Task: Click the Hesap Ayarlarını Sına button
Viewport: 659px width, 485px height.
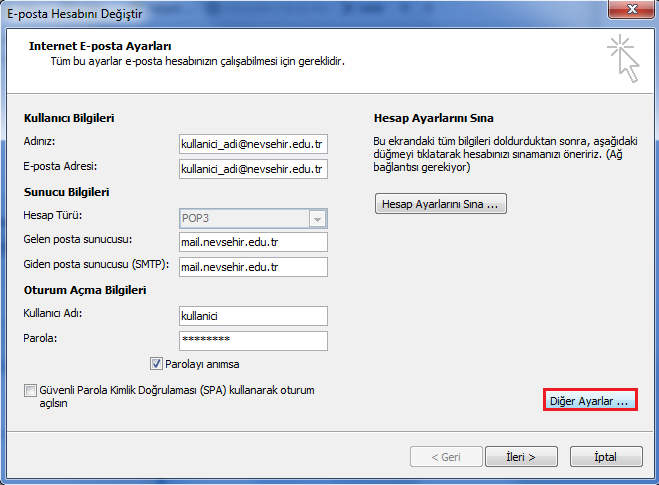Action: pos(441,204)
